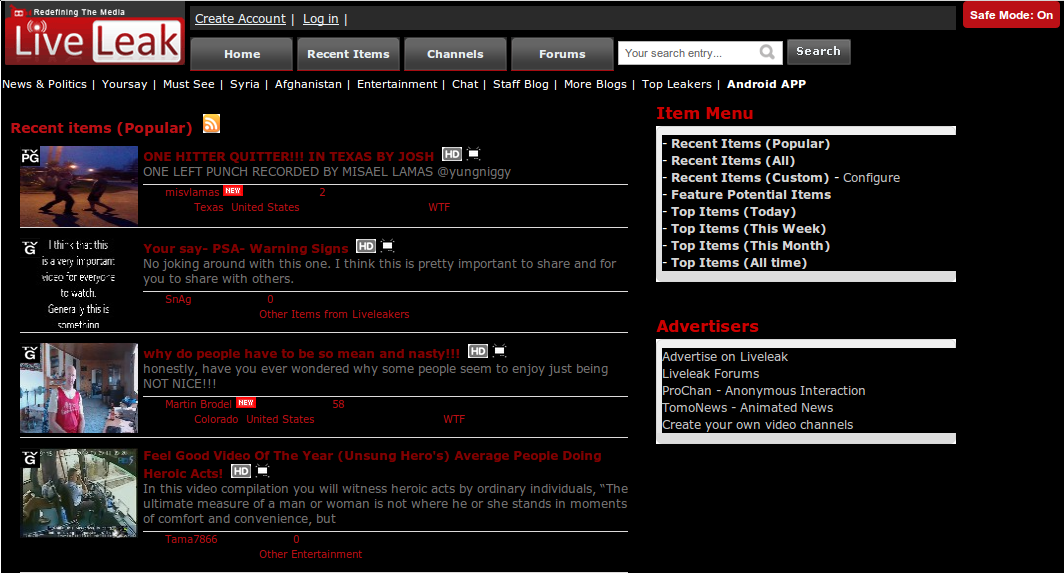Click Advertise on Liveleak
The image size is (1064, 573).
[x=725, y=356]
